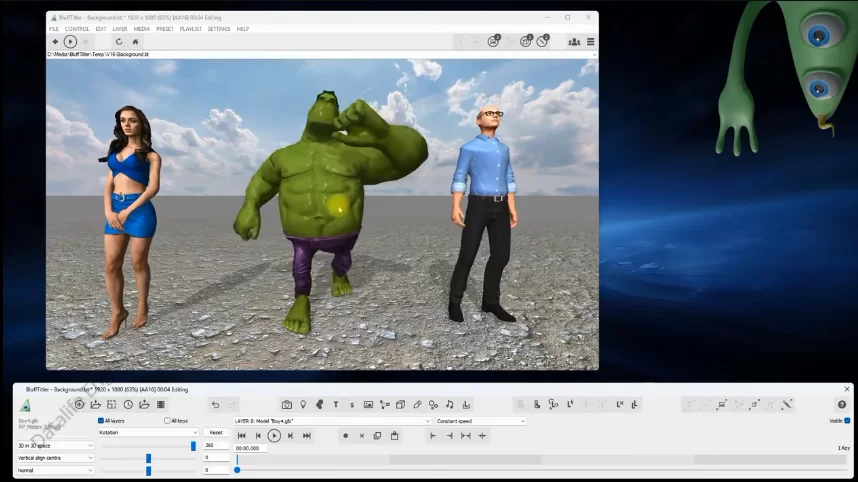Toggle the Visible checkbox
The image size is (858, 482).
(847, 421)
